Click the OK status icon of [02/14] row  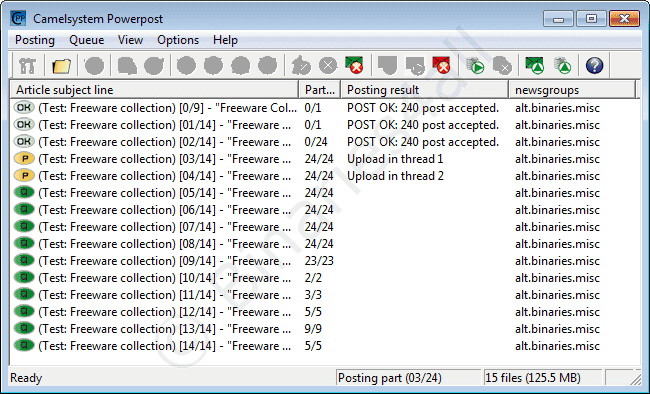click(24, 142)
